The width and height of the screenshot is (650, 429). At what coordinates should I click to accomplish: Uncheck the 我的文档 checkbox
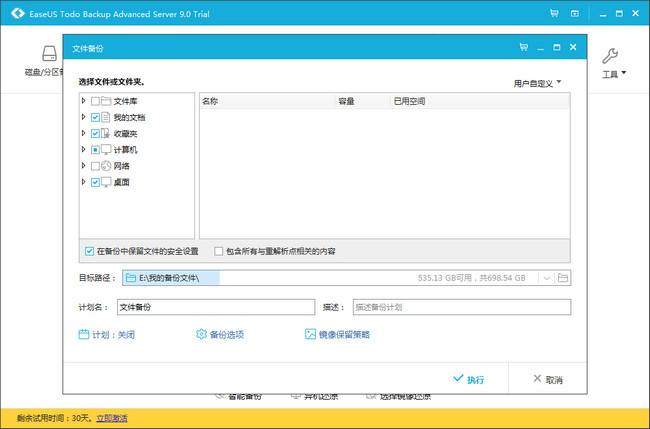[95, 117]
